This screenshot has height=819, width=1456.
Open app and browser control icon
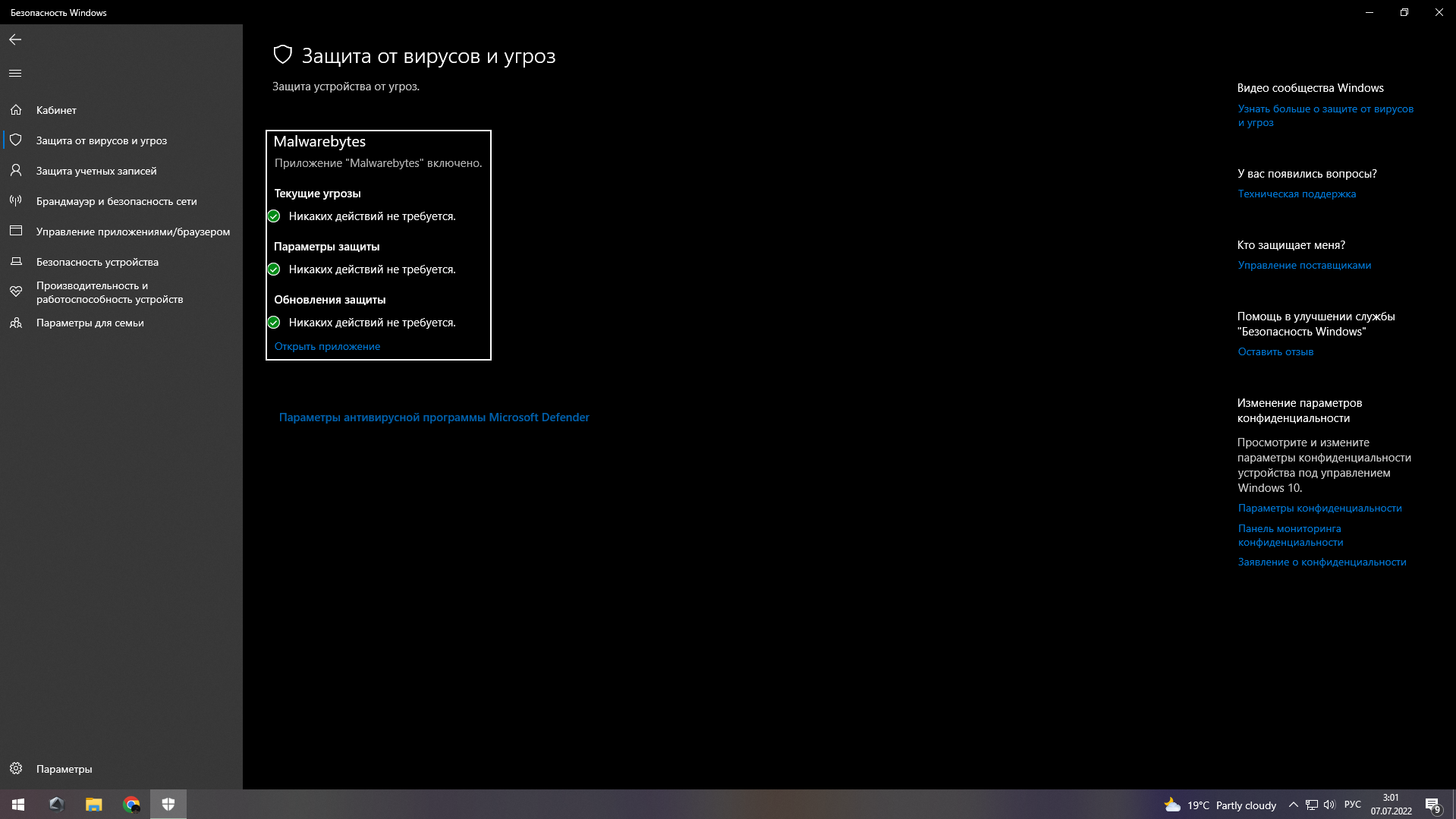[x=16, y=232]
